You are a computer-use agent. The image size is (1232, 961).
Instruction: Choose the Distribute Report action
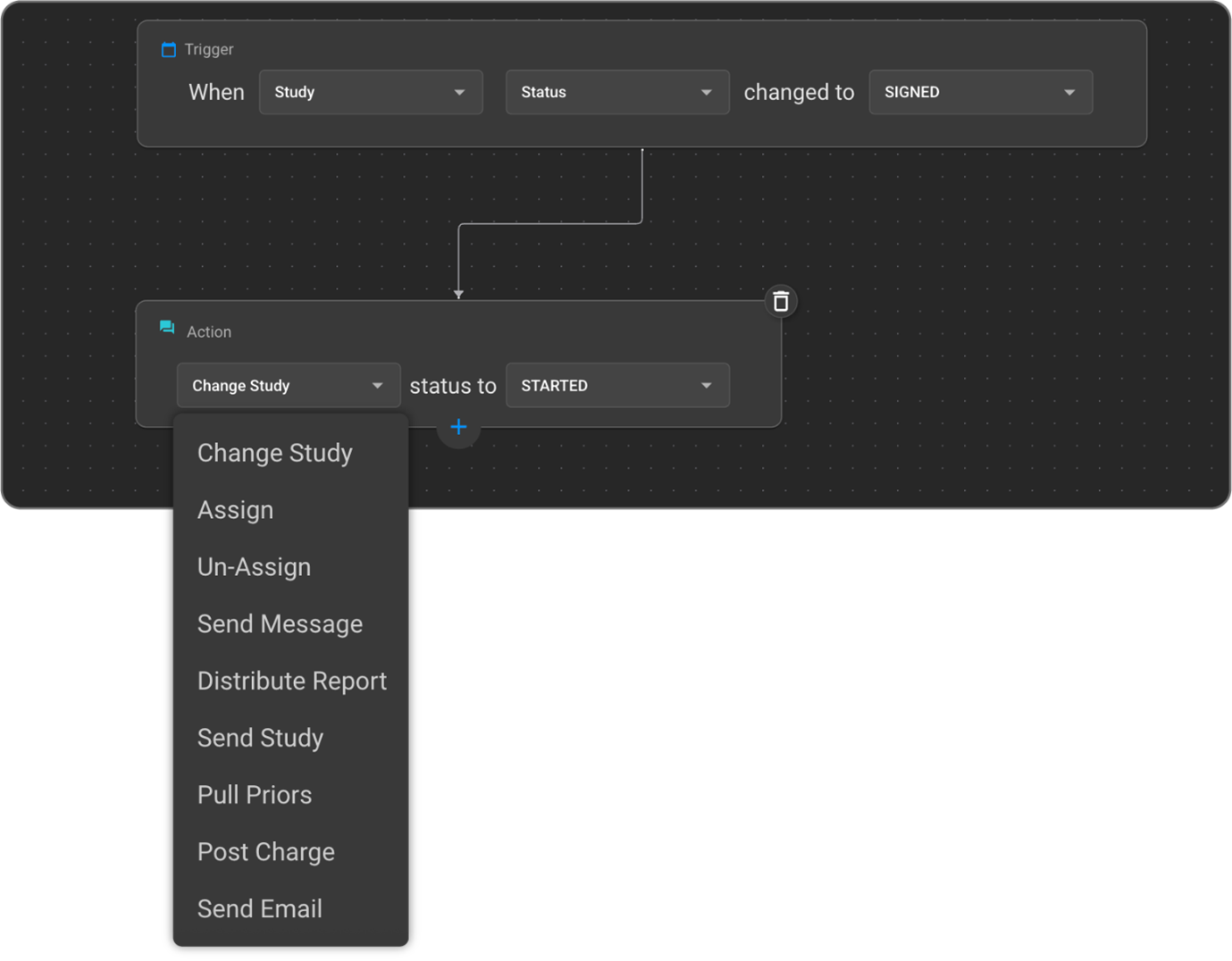point(292,681)
